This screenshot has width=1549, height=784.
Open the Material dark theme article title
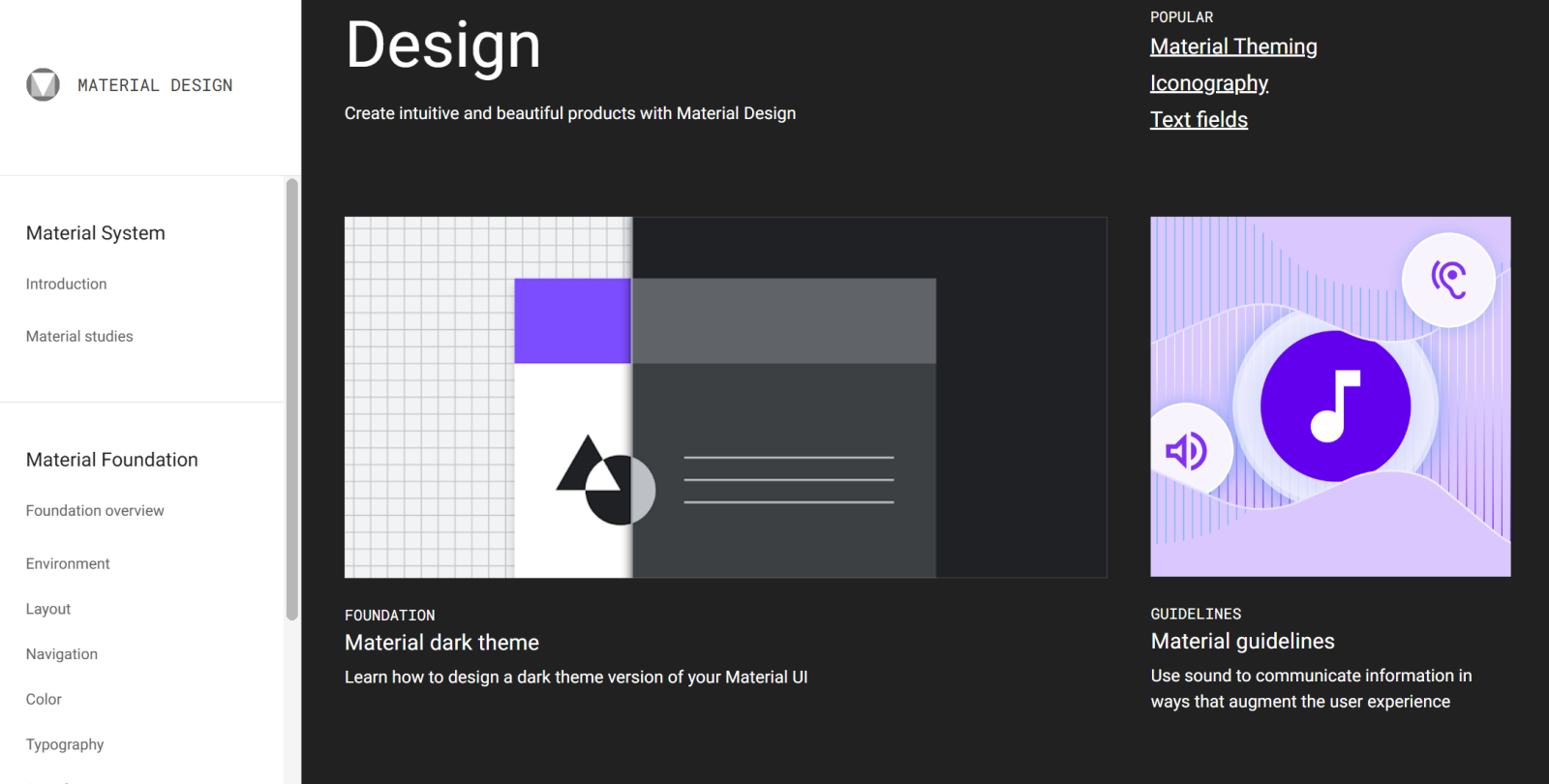tap(441, 643)
